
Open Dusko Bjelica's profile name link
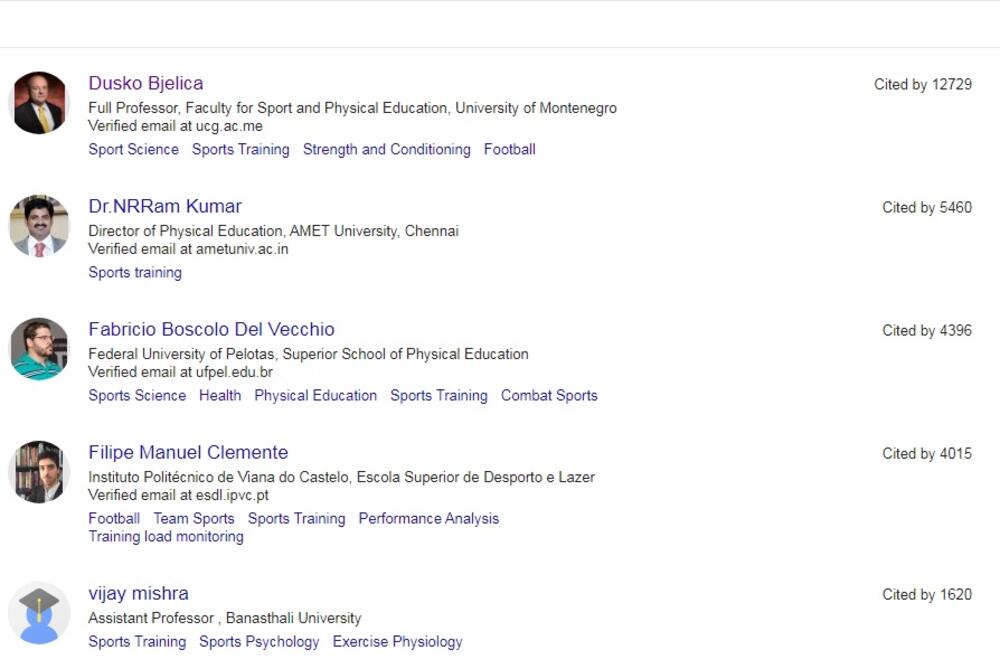pyautogui.click(x=145, y=83)
